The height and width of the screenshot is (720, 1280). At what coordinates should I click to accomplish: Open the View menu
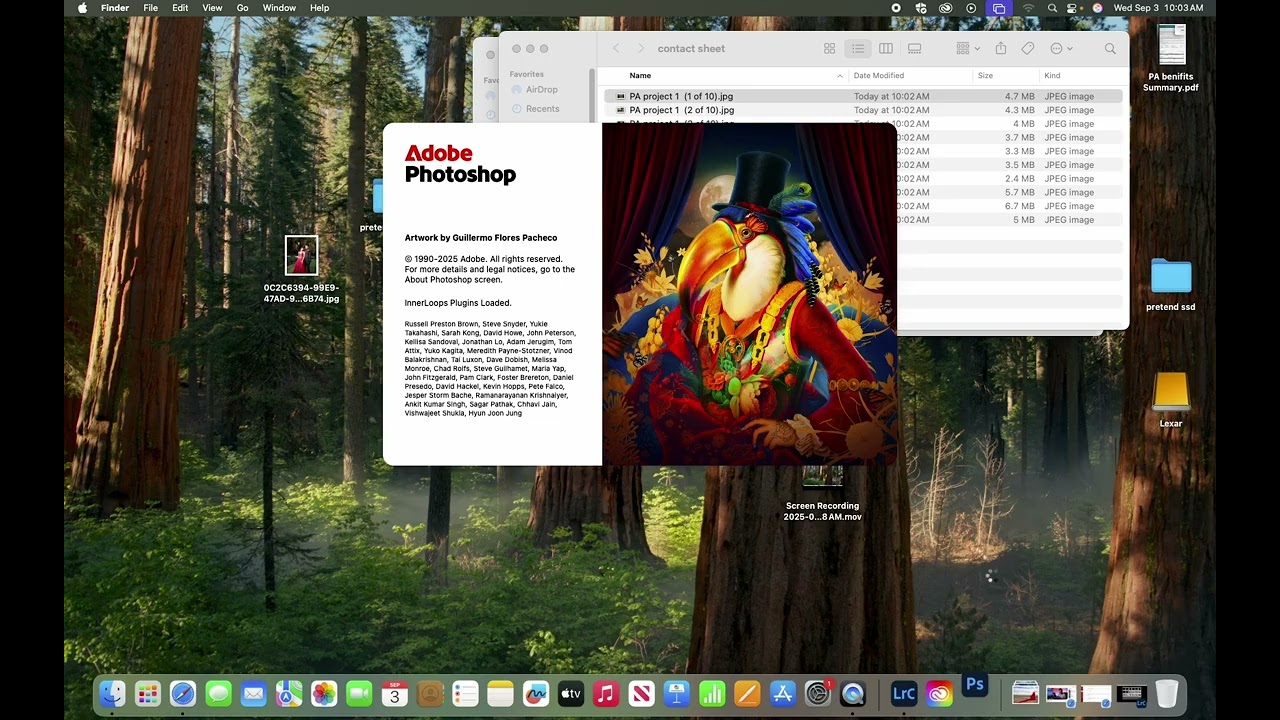(x=213, y=8)
